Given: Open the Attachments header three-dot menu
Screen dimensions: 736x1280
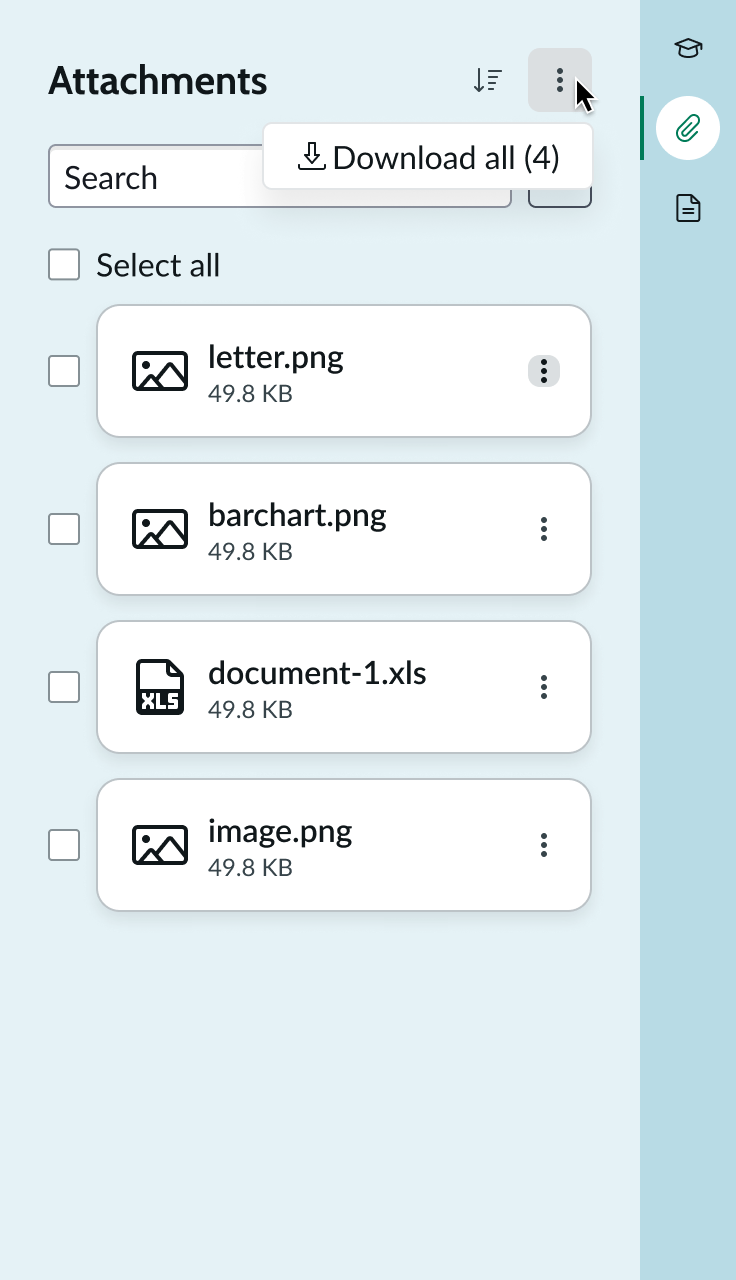Looking at the screenshot, I should (560, 80).
